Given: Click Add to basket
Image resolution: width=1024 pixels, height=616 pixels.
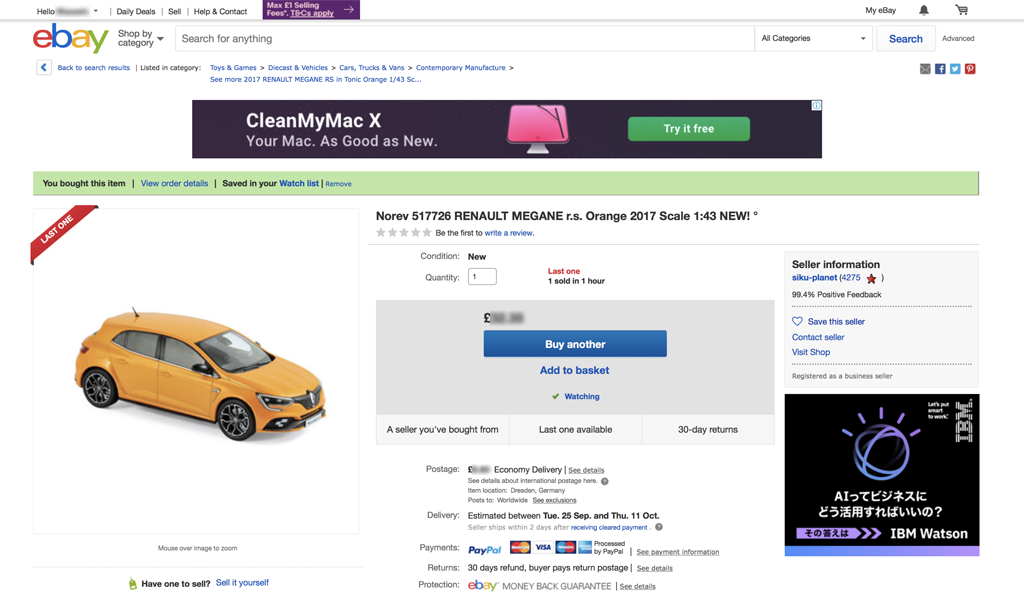Looking at the screenshot, I should 575,370.
